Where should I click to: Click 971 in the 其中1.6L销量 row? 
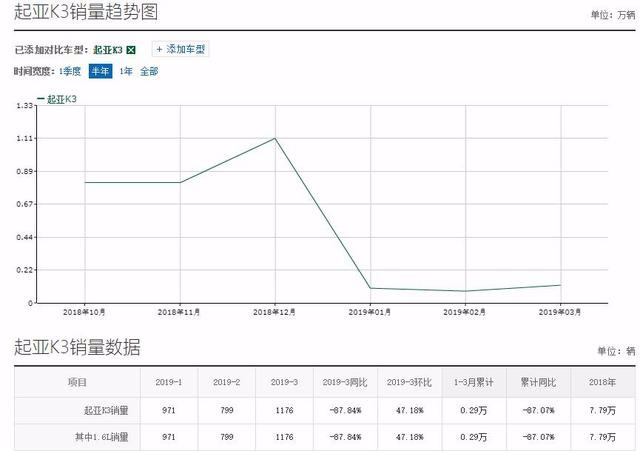169,437
